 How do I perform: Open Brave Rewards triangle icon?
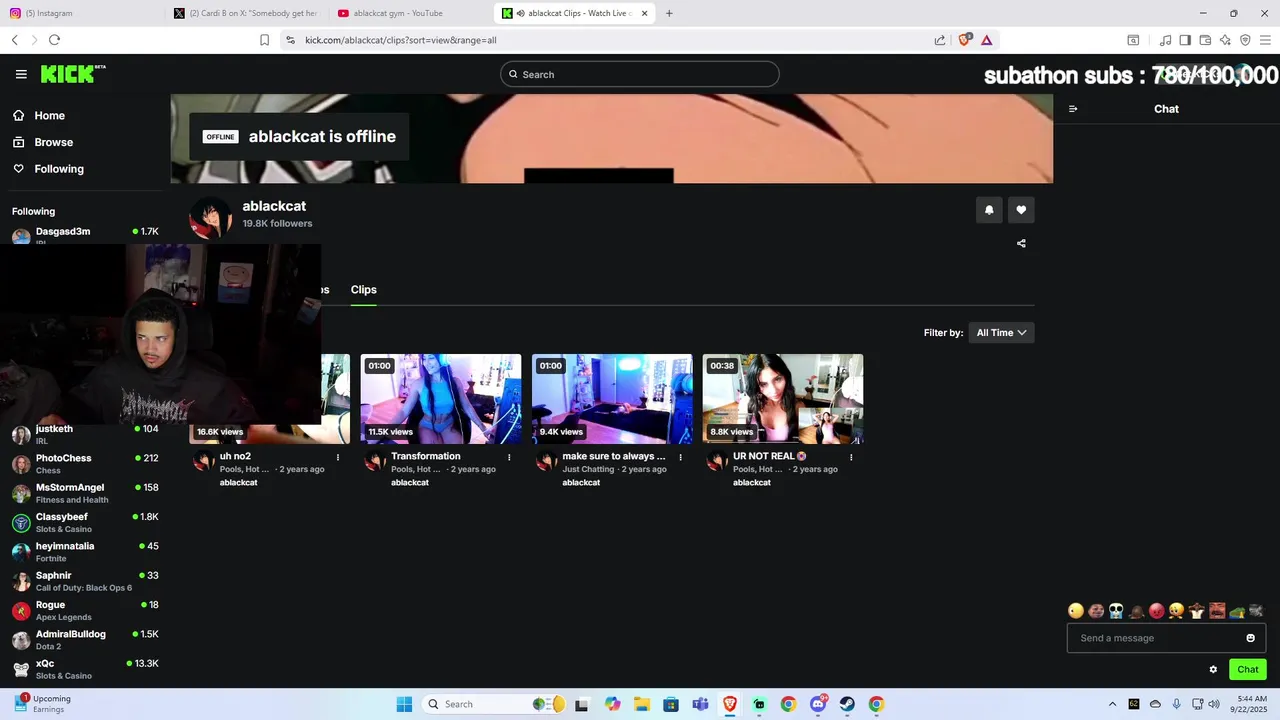tap(986, 40)
